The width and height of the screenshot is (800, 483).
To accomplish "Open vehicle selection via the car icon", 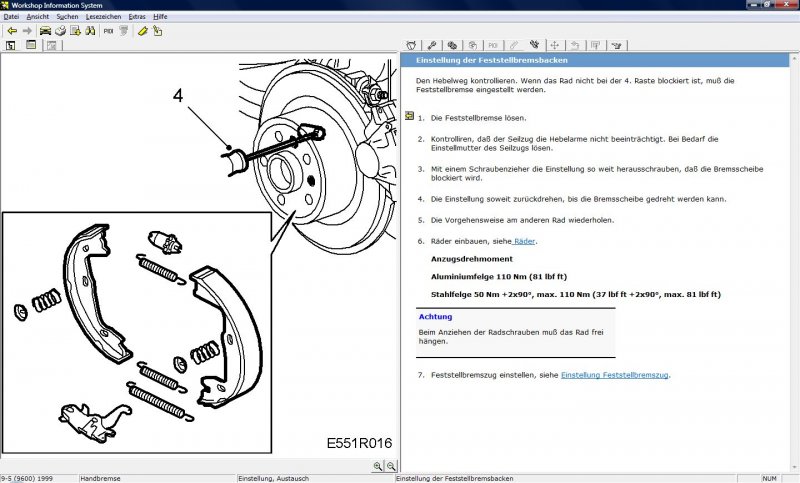I will point(45,31).
